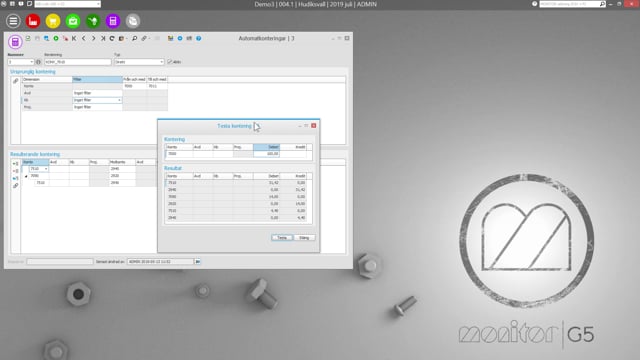Collapse the 7090 tree row
The width and height of the screenshot is (640, 360).
pyautogui.click(x=26, y=176)
